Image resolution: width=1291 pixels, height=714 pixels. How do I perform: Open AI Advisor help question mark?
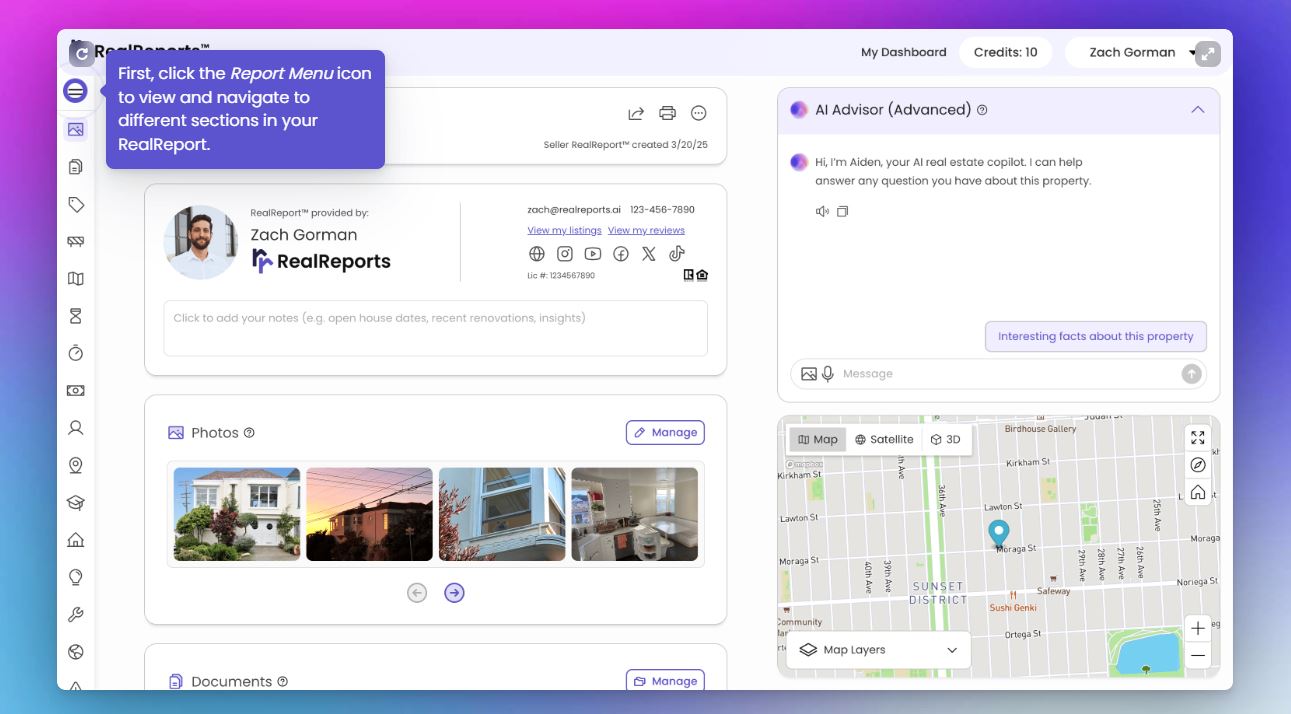click(x=982, y=110)
